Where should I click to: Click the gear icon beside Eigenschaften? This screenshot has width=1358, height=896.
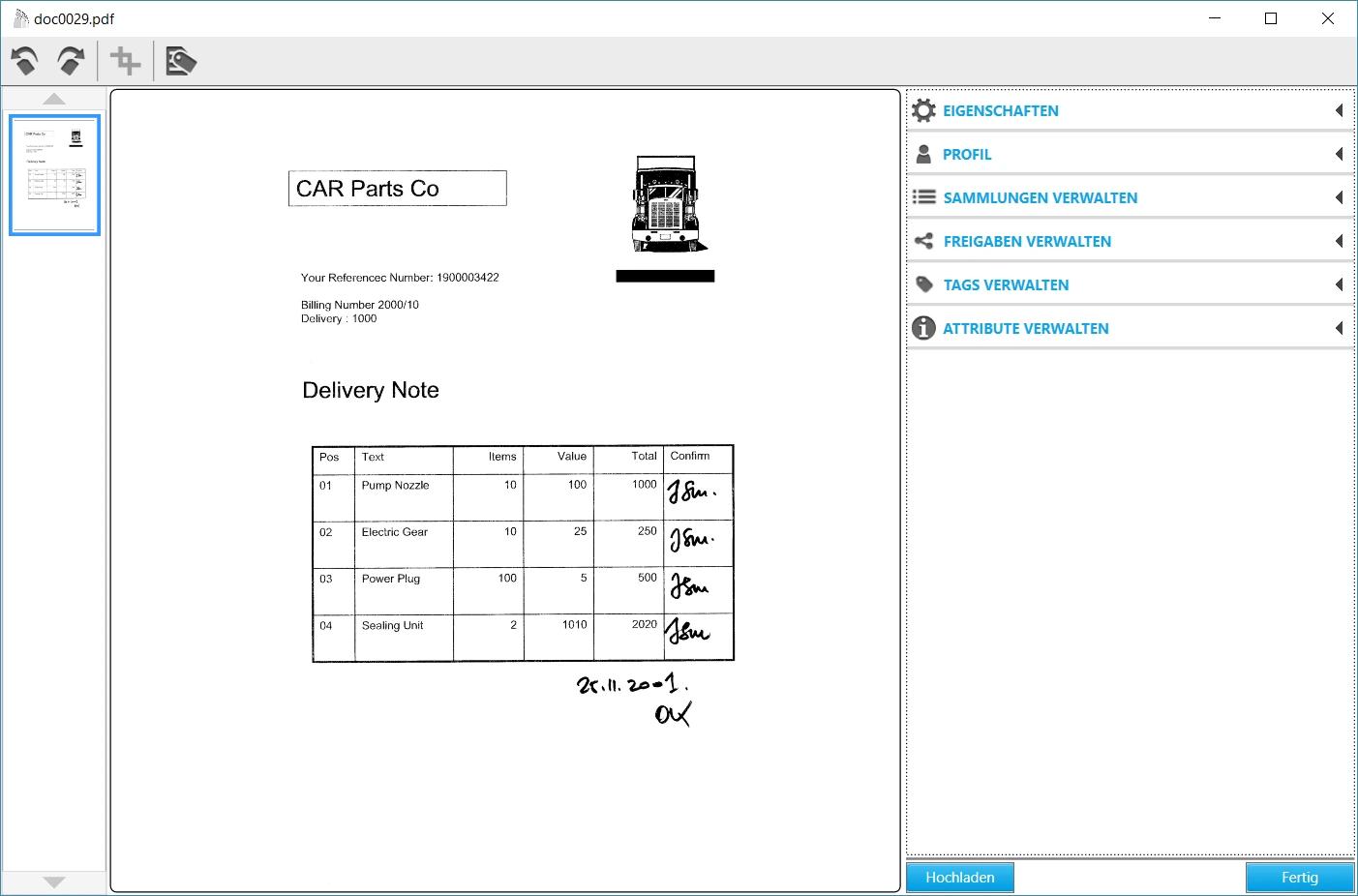(x=924, y=110)
